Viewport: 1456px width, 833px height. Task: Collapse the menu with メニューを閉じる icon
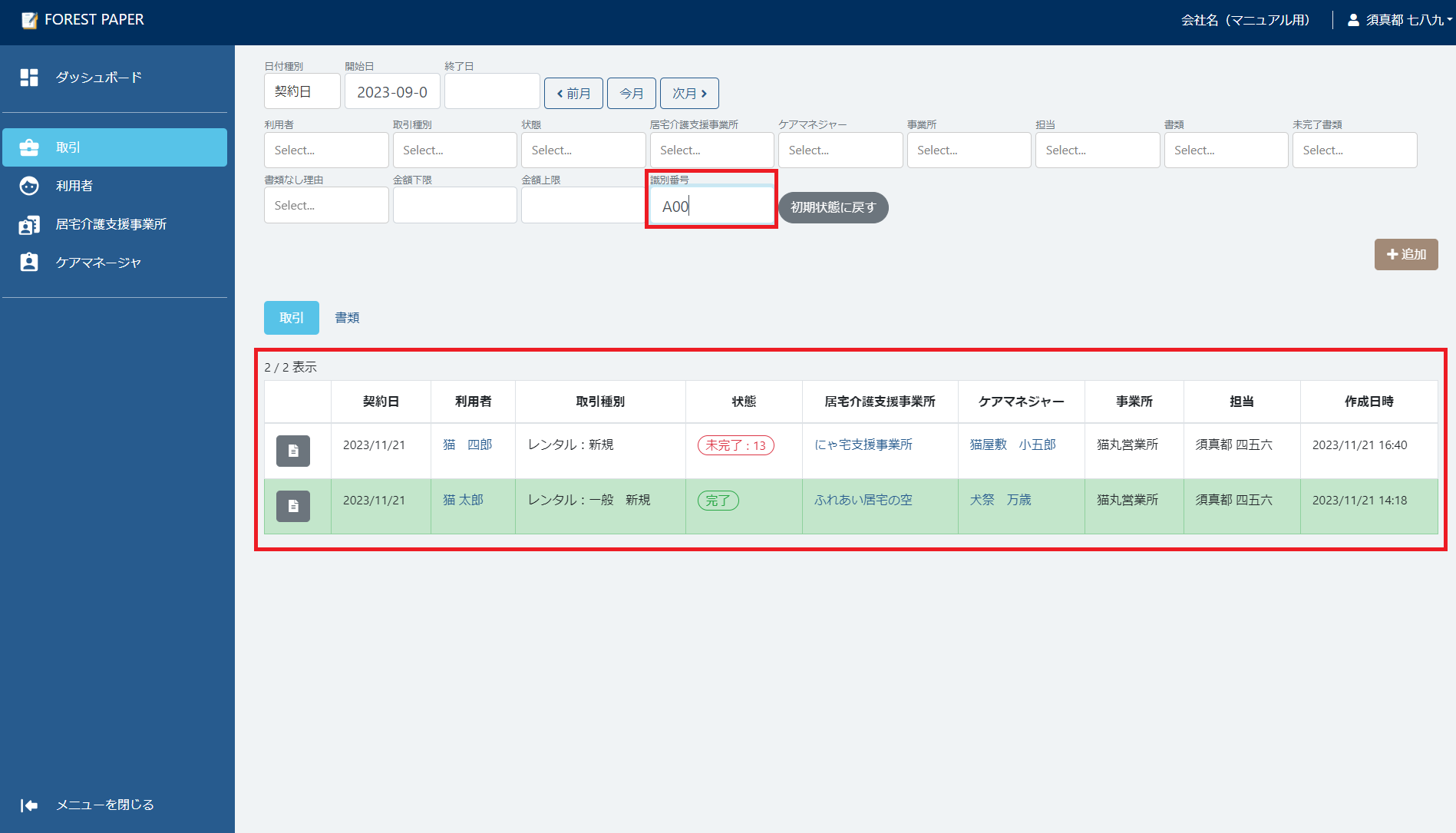pyautogui.click(x=29, y=805)
